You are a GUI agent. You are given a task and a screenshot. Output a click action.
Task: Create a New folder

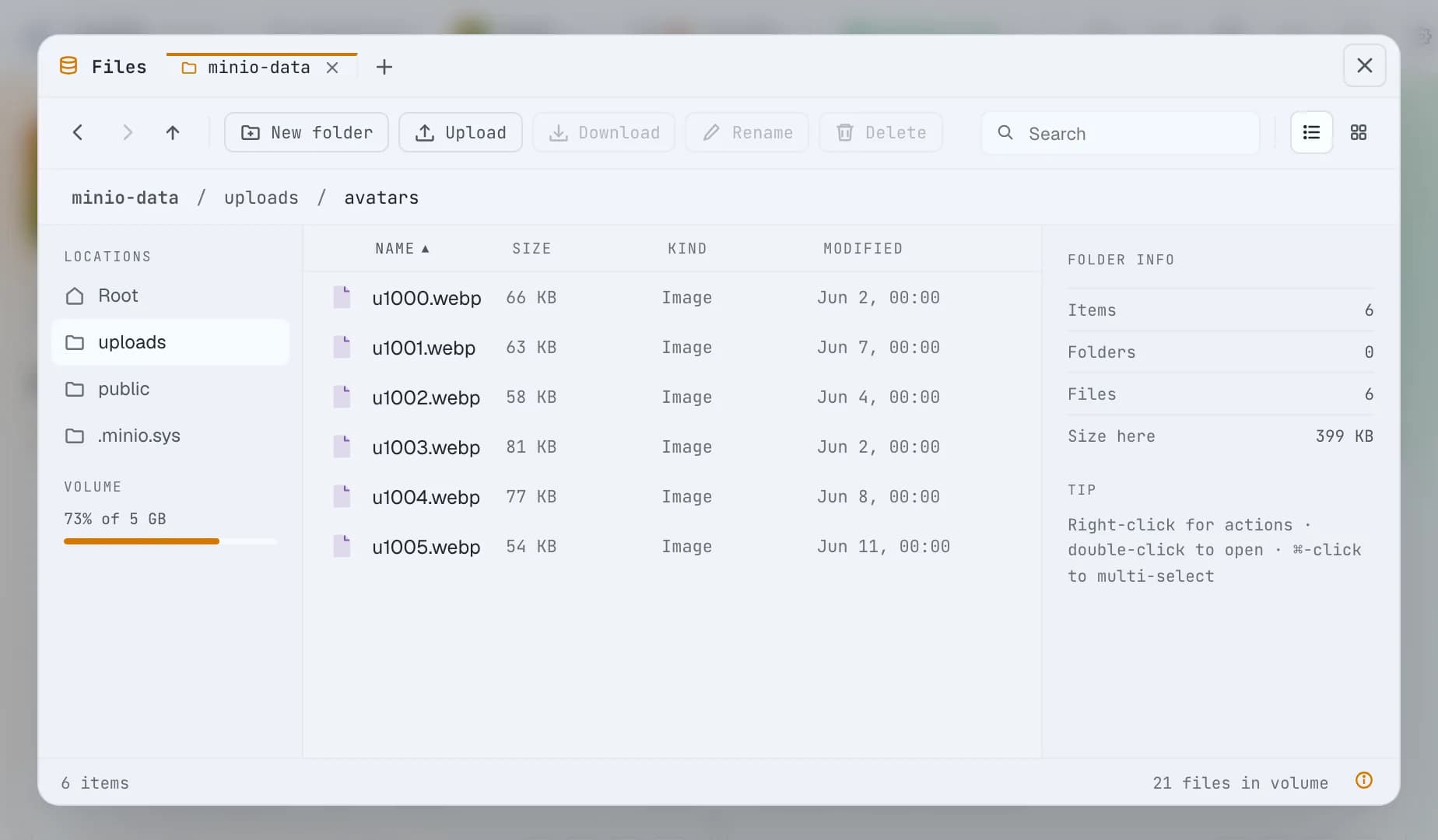pos(307,132)
